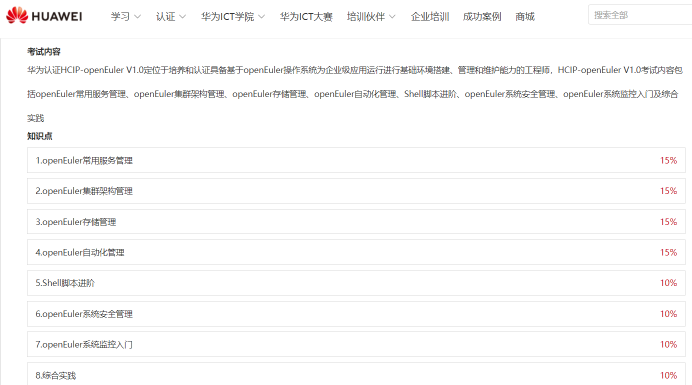Image resolution: width=692 pixels, height=385 pixels.
Task: Open the 华为ICT学院 dropdown
Action: click(233, 17)
